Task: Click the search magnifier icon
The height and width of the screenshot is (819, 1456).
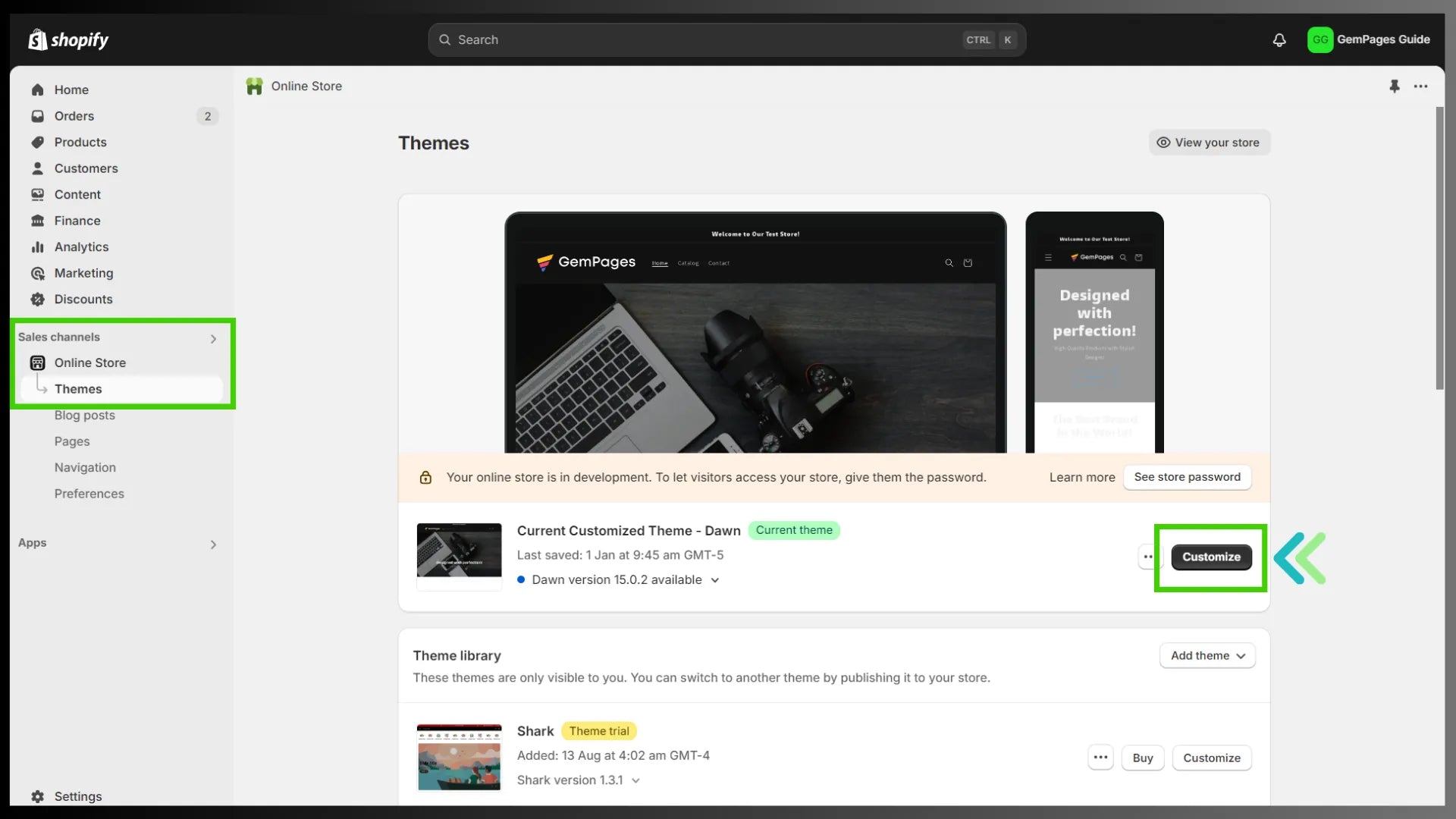Action: pos(444,39)
